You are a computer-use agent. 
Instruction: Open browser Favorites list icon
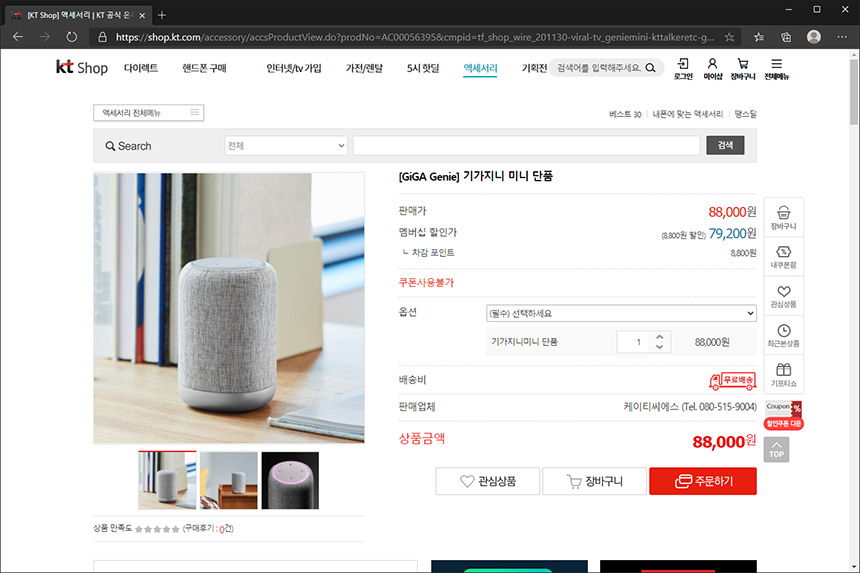759,37
